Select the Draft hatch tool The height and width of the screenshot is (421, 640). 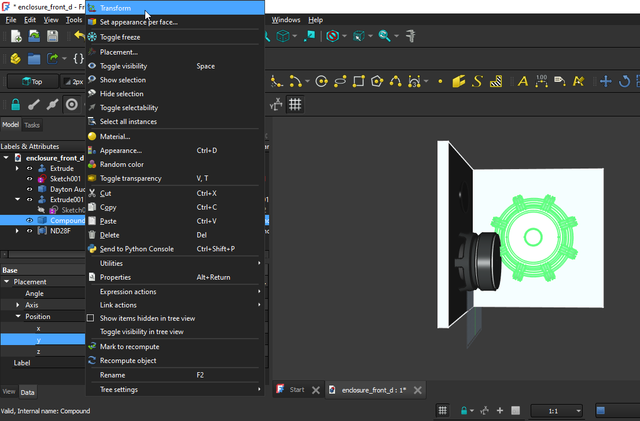coord(496,81)
